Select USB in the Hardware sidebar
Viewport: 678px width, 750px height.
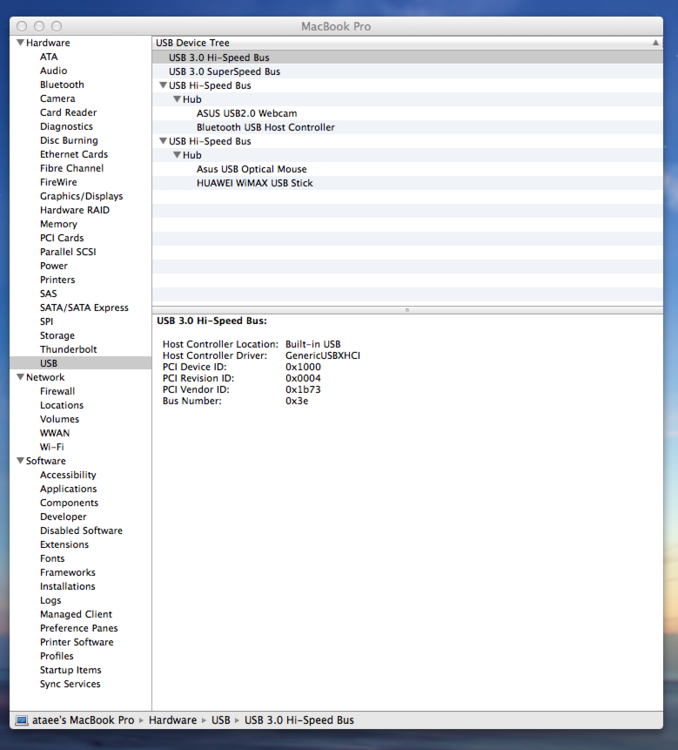pos(80,363)
